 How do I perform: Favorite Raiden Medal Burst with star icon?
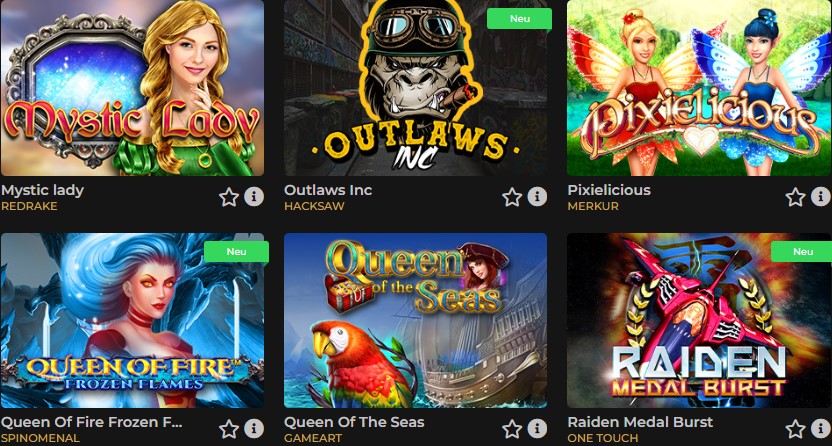click(x=795, y=429)
